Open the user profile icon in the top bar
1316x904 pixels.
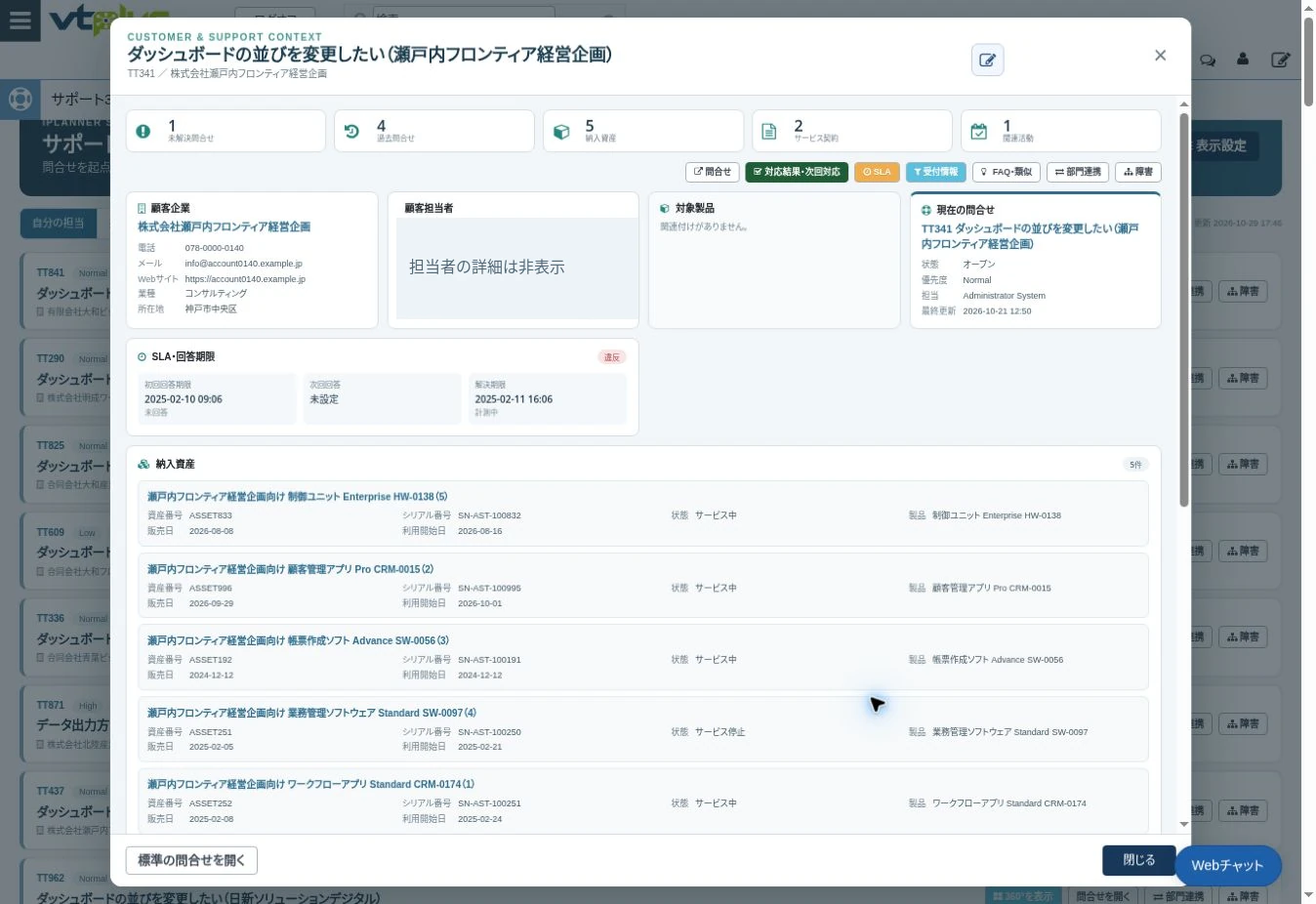[1243, 60]
